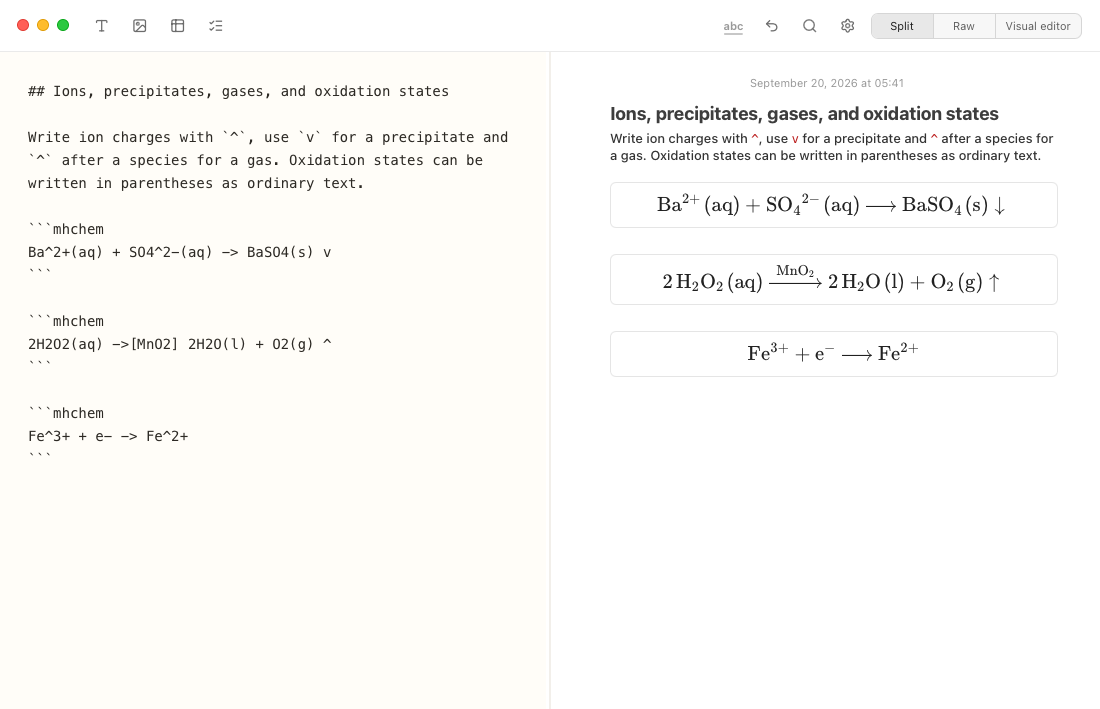The width and height of the screenshot is (1100, 709).
Task: Place cursor in the 2H2O2(aq) source line
Action: 180,344
